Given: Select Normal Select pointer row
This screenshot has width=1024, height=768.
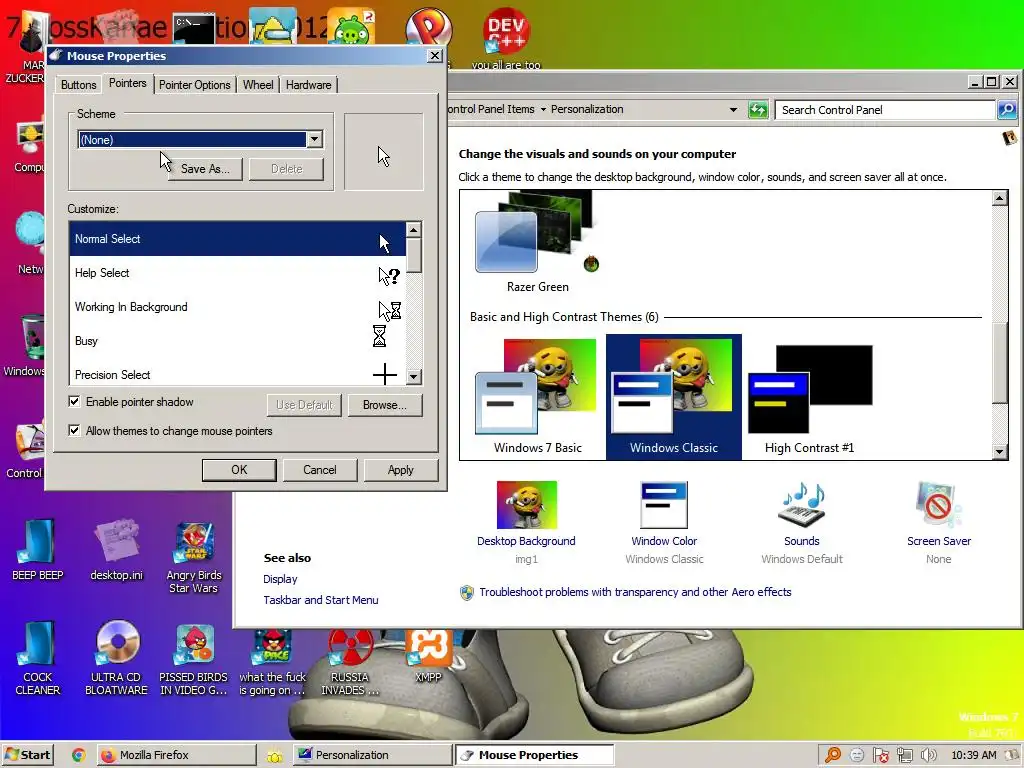Looking at the screenshot, I should click(x=237, y=239).
